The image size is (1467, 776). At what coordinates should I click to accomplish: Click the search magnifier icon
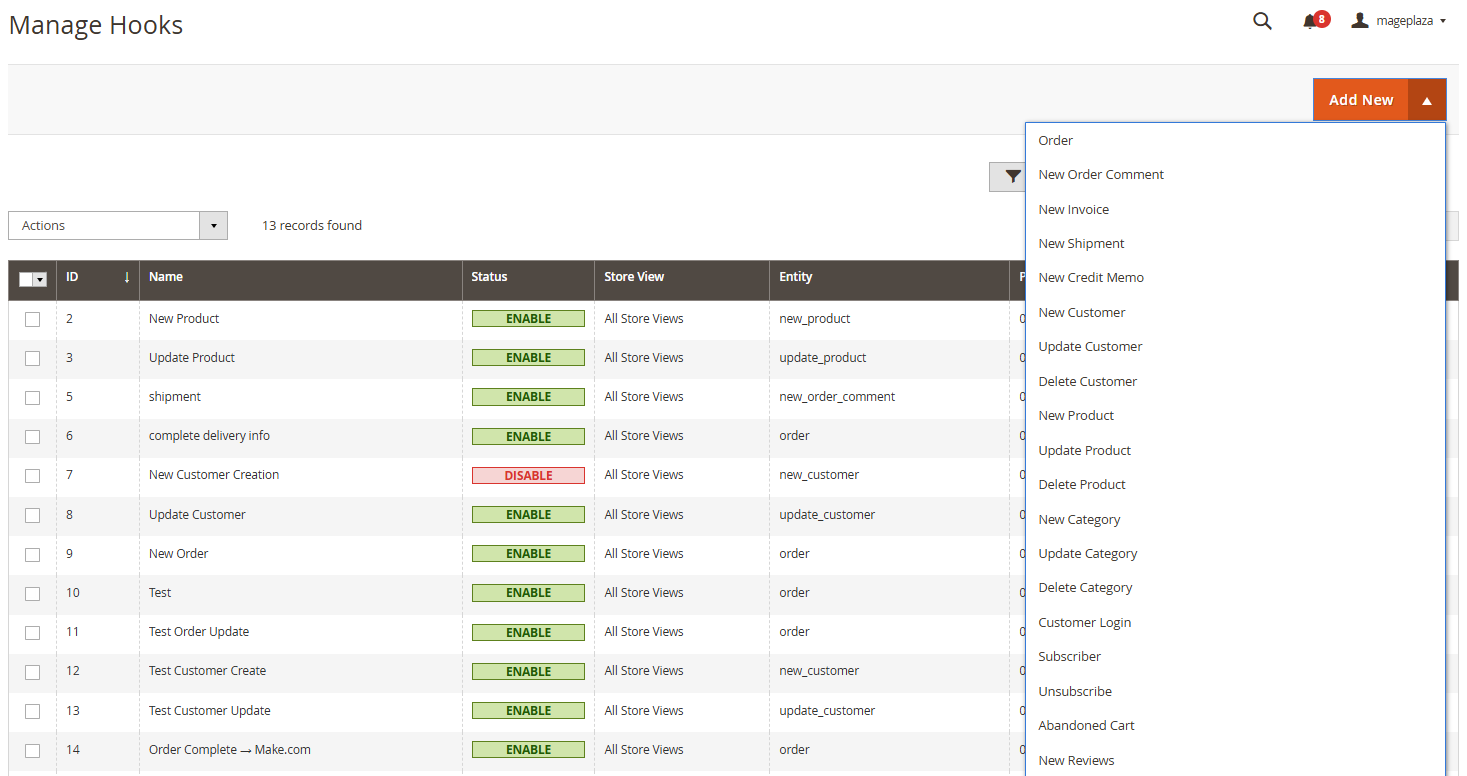click(1262, 21)
